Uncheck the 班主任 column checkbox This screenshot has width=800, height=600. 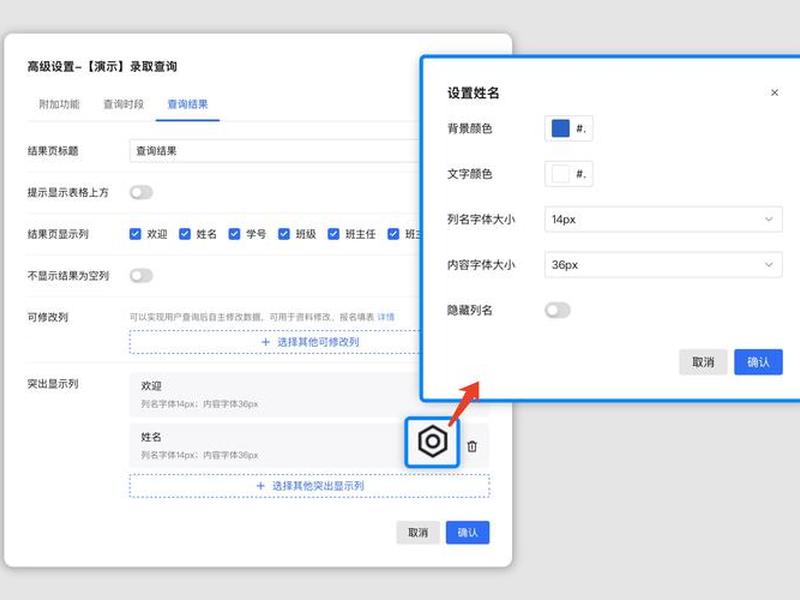333,234
